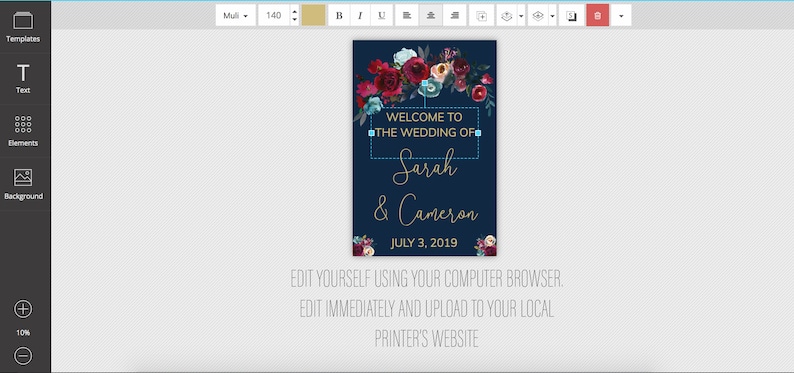Screen dimensions: 794x373
Task: Duplicate the selected element
Action: (482, 16)
